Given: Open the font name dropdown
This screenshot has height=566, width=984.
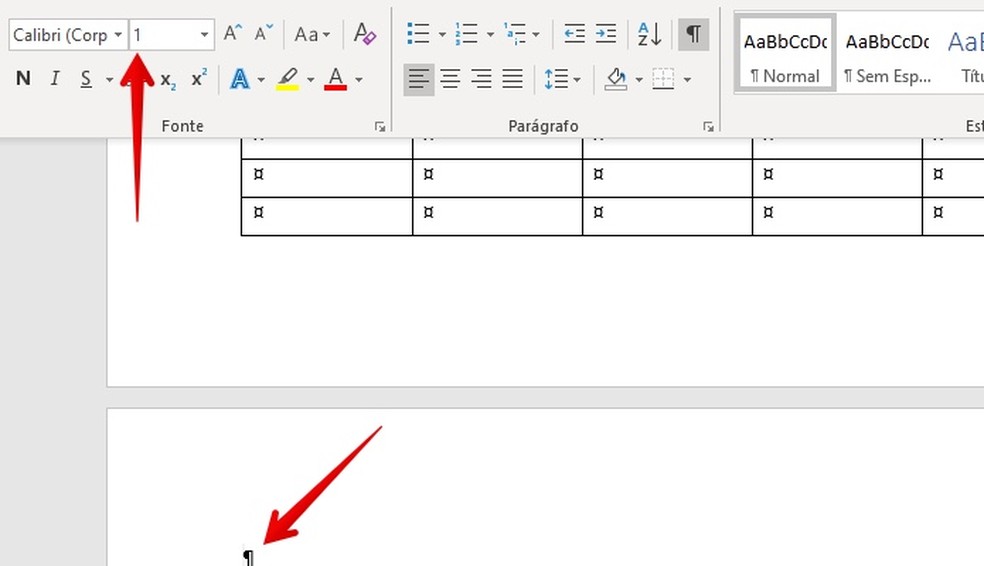Looking at the screenshot, I should (117, 35).
